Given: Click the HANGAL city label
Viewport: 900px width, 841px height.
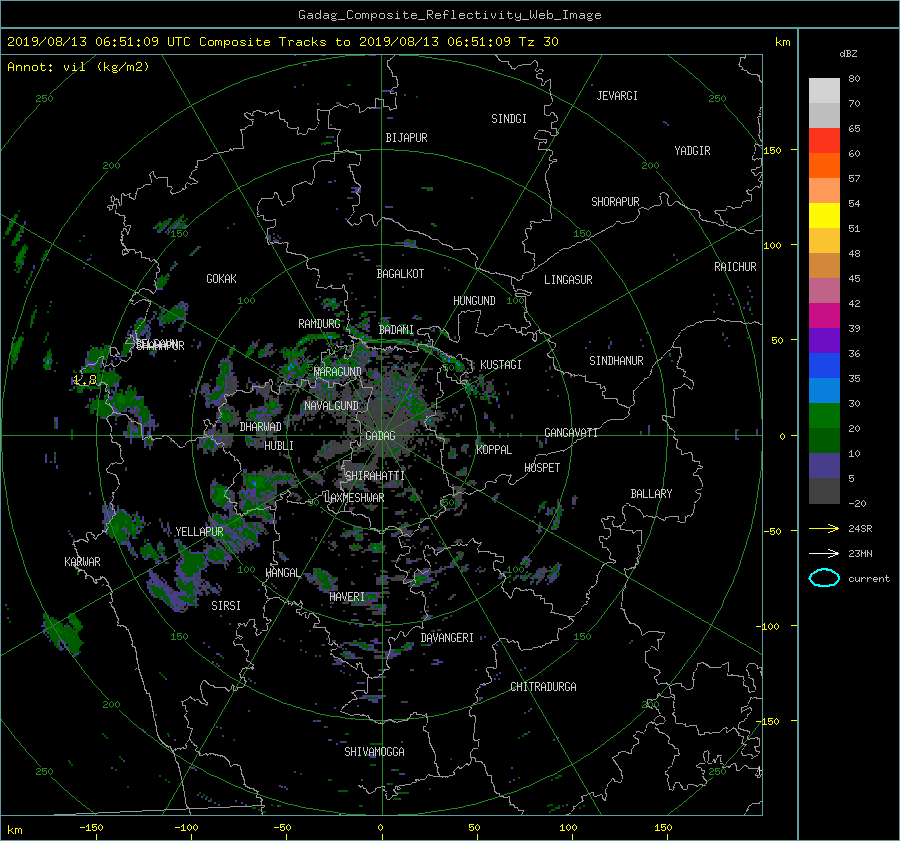Looking at the screenshot, I should coord(282,573).
